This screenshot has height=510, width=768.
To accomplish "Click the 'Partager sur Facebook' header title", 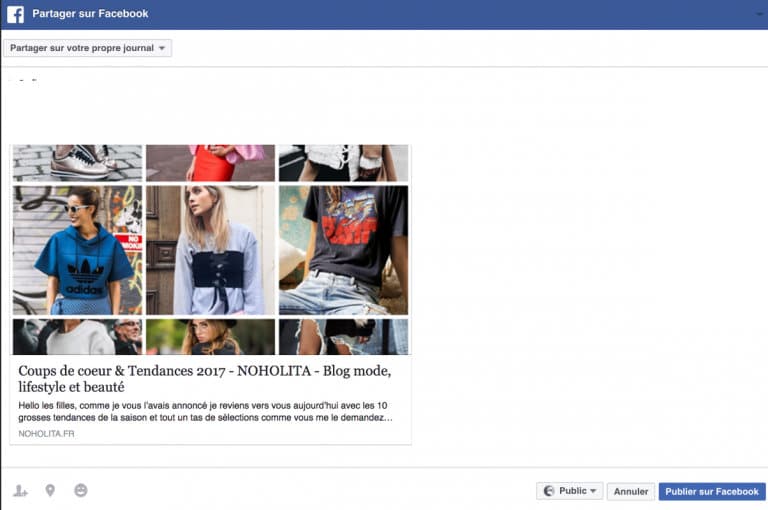I will click(90, 14).
